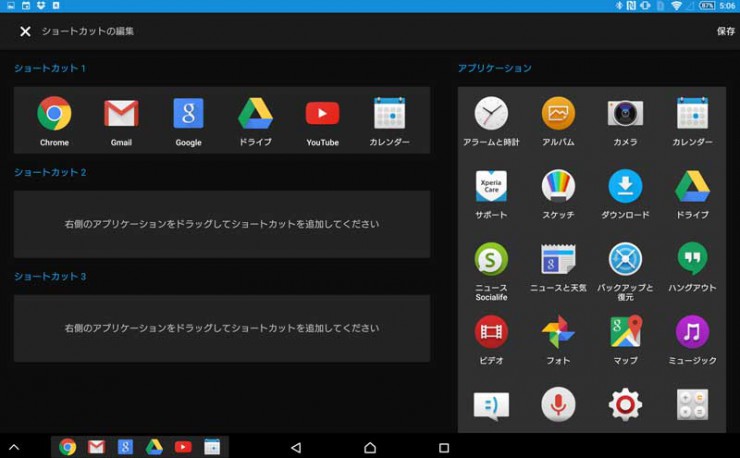Open YouTube from the bottom taskbar

click(183, 447)
